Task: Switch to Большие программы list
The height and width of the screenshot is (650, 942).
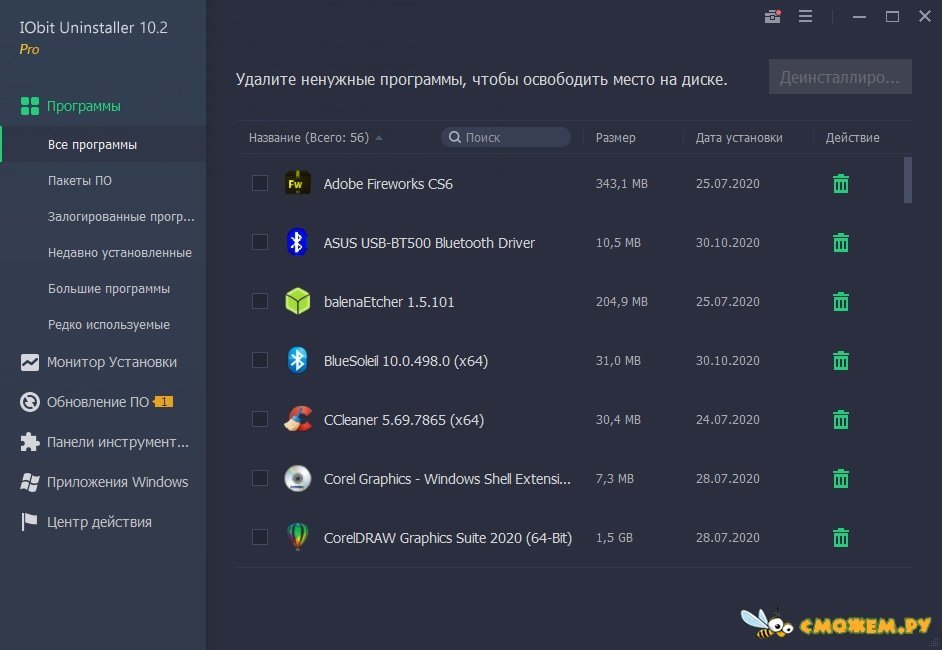Action: (x=109, y=289)
